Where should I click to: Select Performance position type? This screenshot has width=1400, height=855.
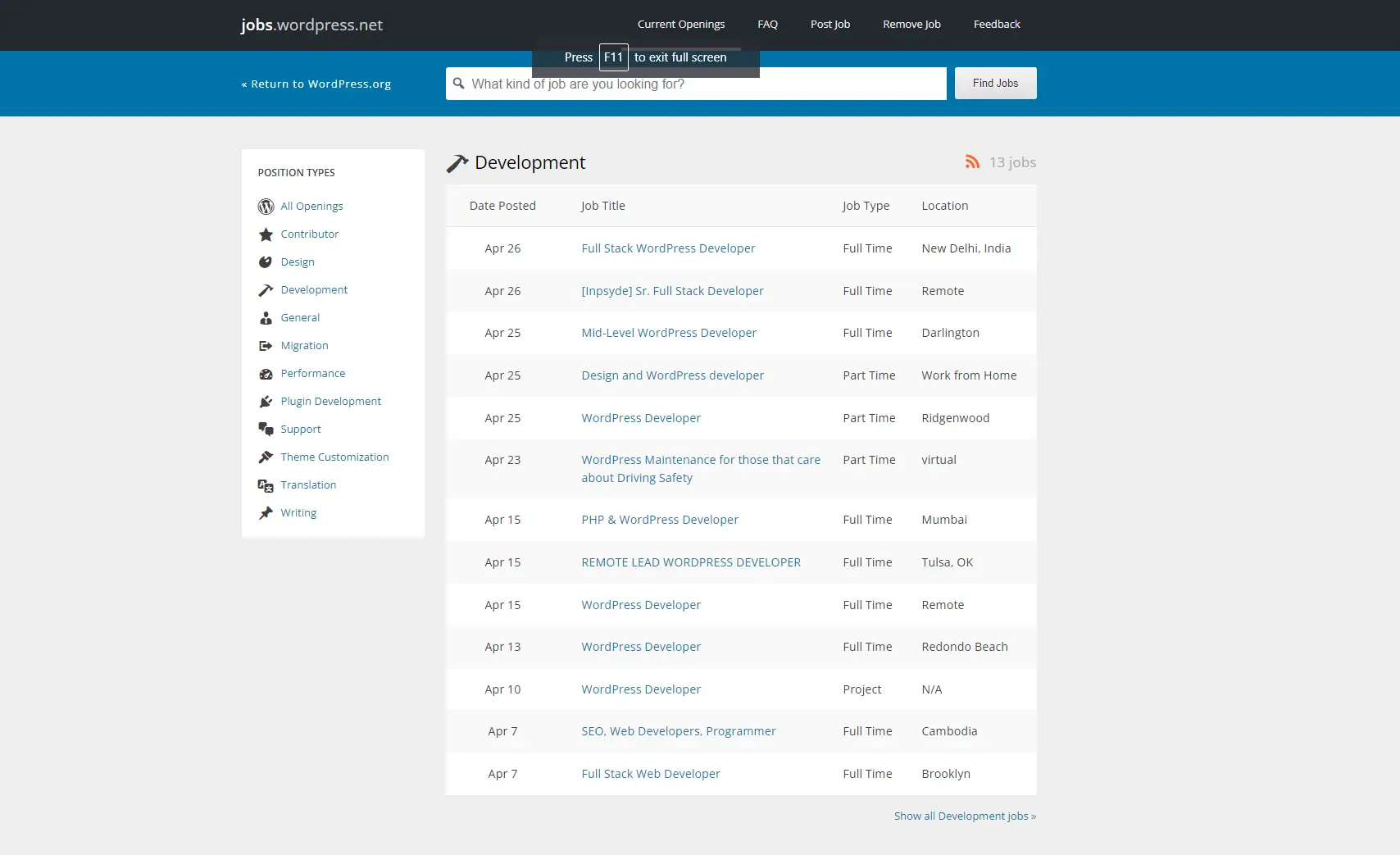click(313, 374)
